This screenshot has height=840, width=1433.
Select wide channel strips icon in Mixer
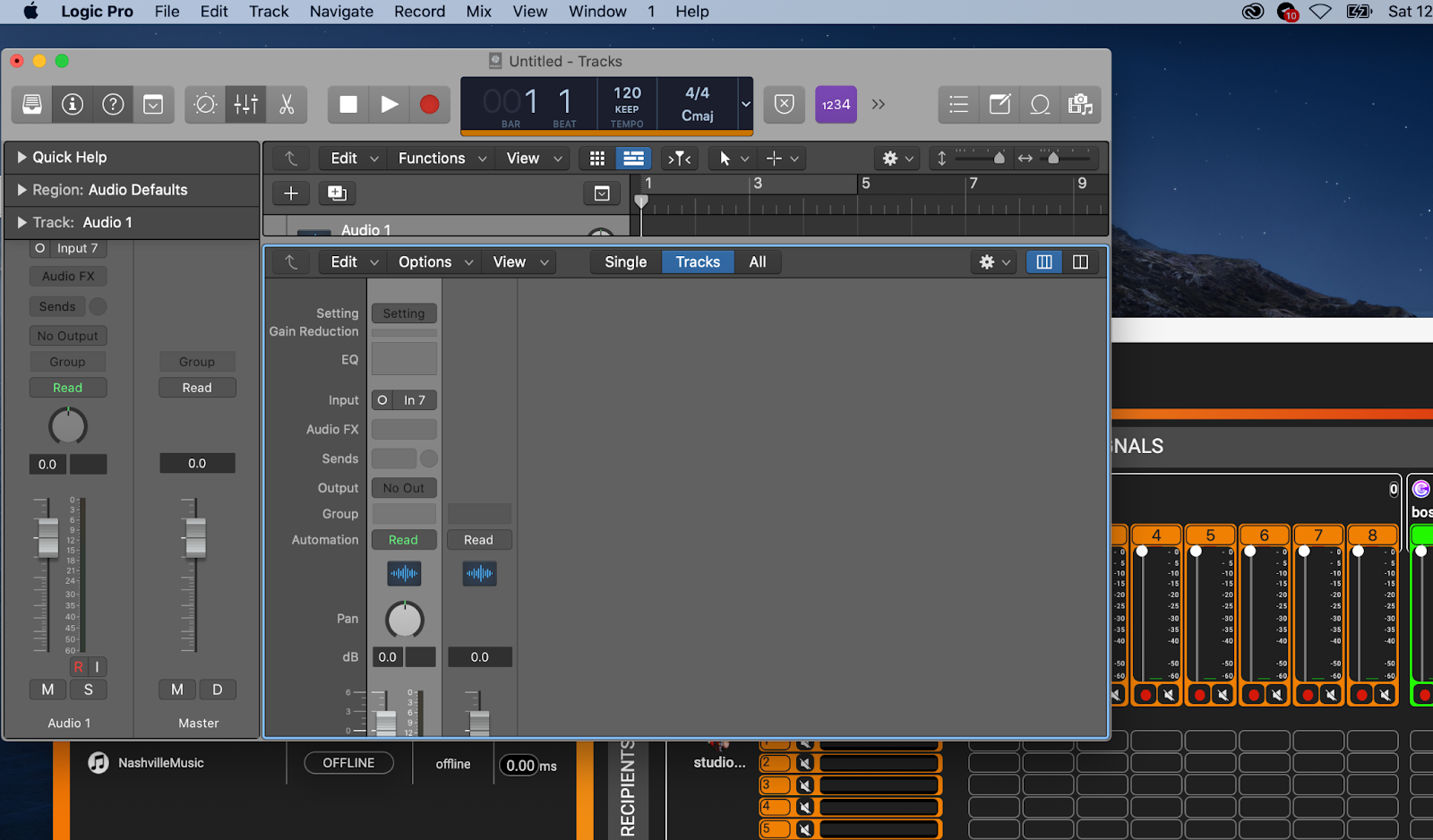1080,262
